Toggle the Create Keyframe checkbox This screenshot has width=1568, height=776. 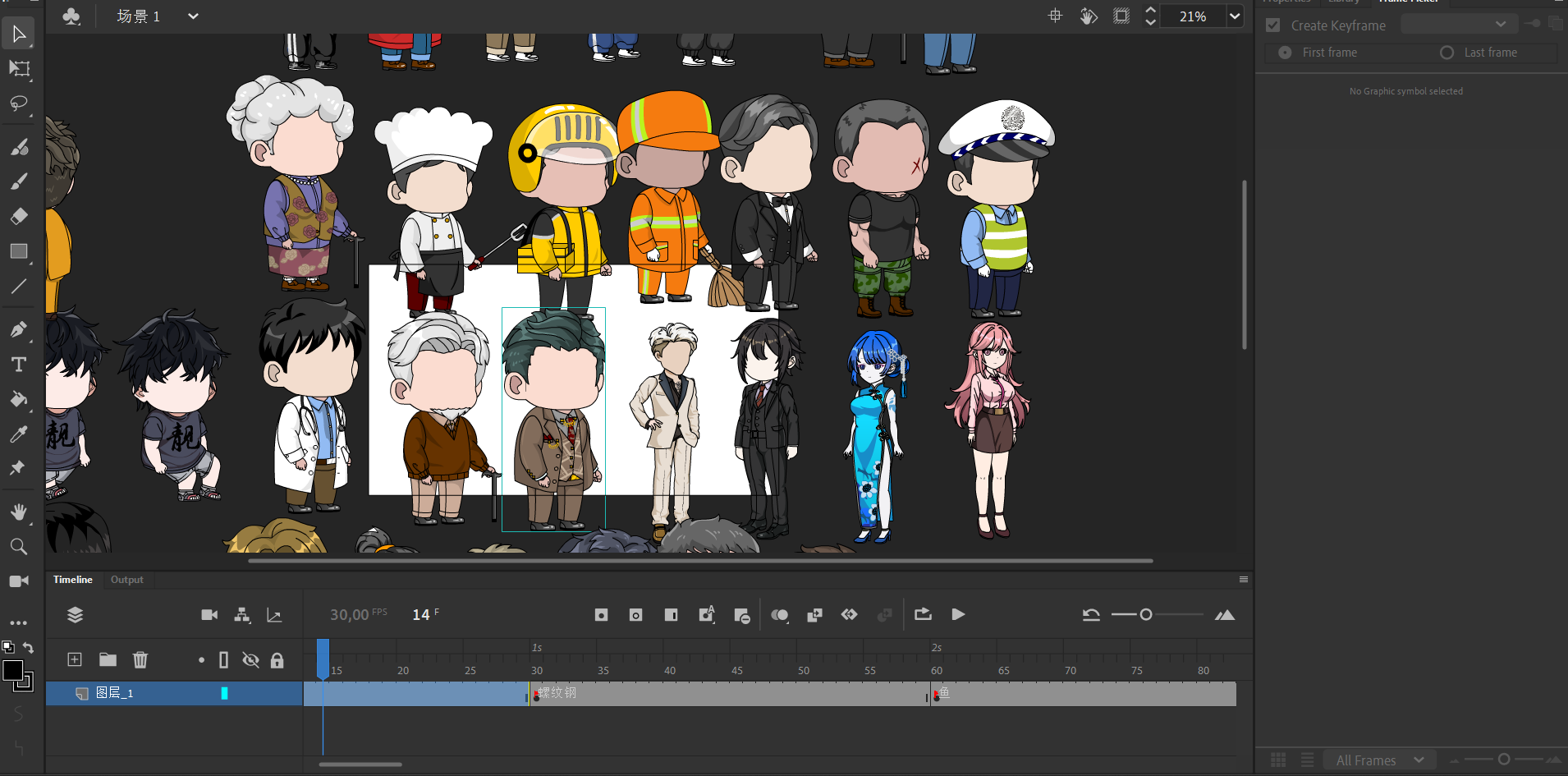[x=1273, y=25]
